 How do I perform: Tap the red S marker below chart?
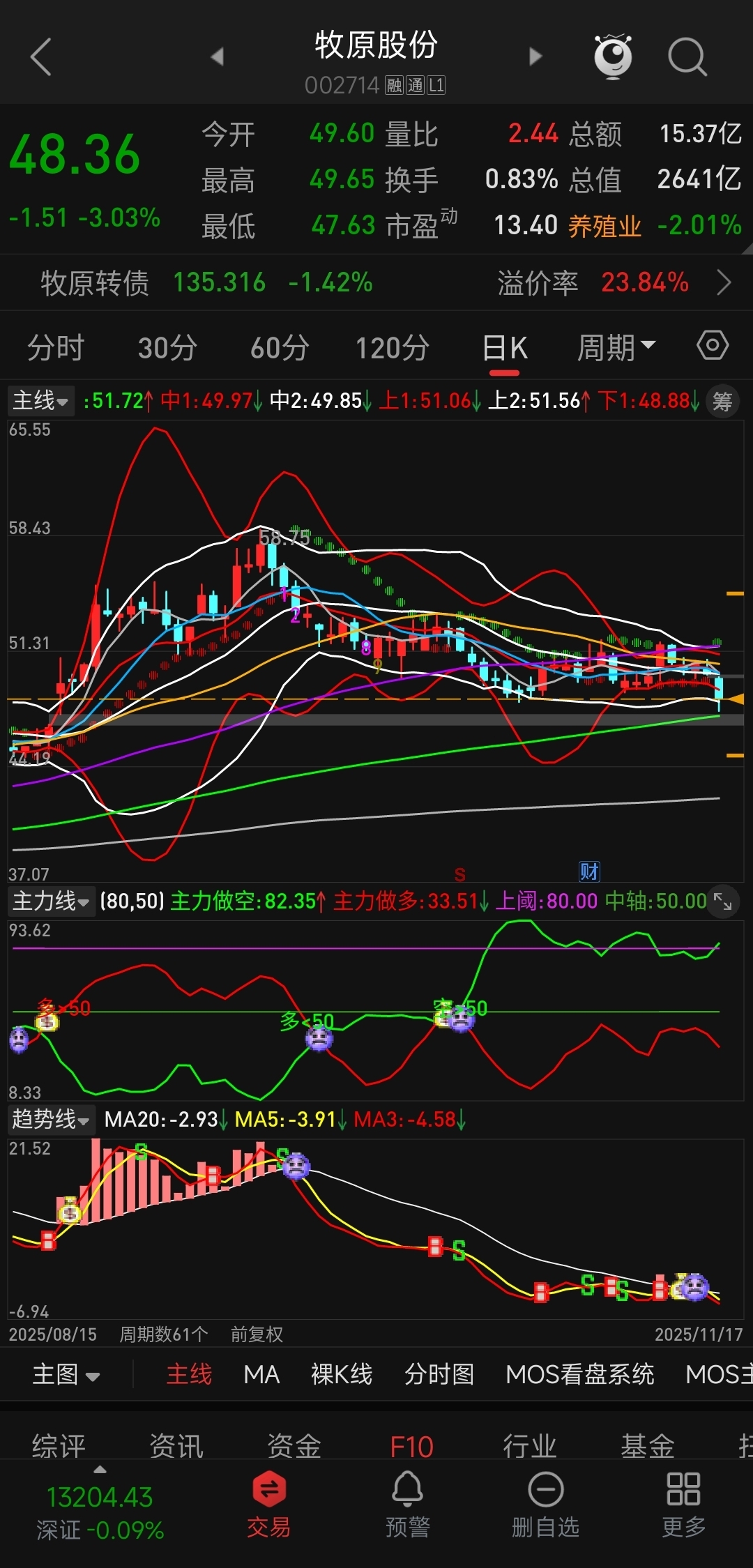[459, 874]
